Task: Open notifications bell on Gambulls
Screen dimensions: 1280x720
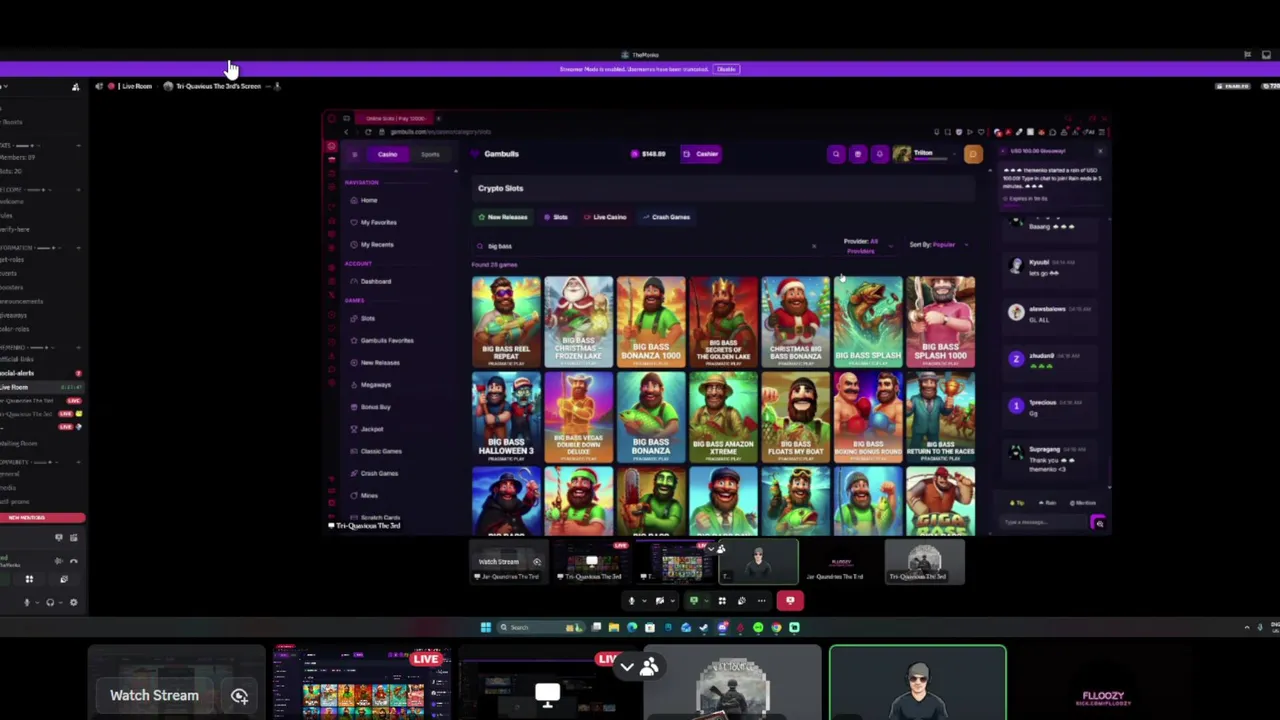Action: (x=880, y=154)
